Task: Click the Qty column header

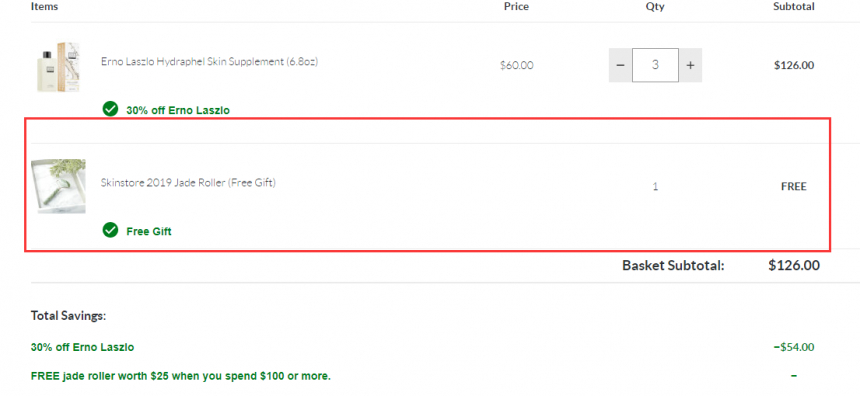Action: pos(654,7)
